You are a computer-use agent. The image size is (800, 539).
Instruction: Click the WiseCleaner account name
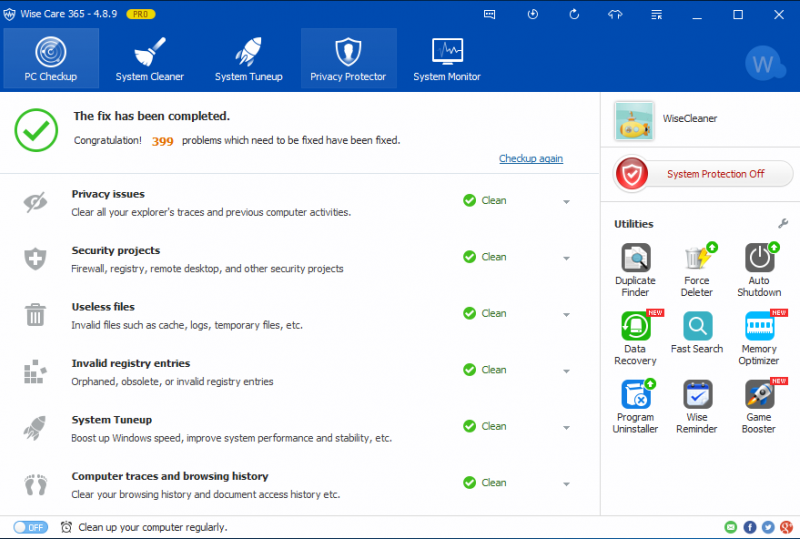pyautogui.click(x=690, y=118)
